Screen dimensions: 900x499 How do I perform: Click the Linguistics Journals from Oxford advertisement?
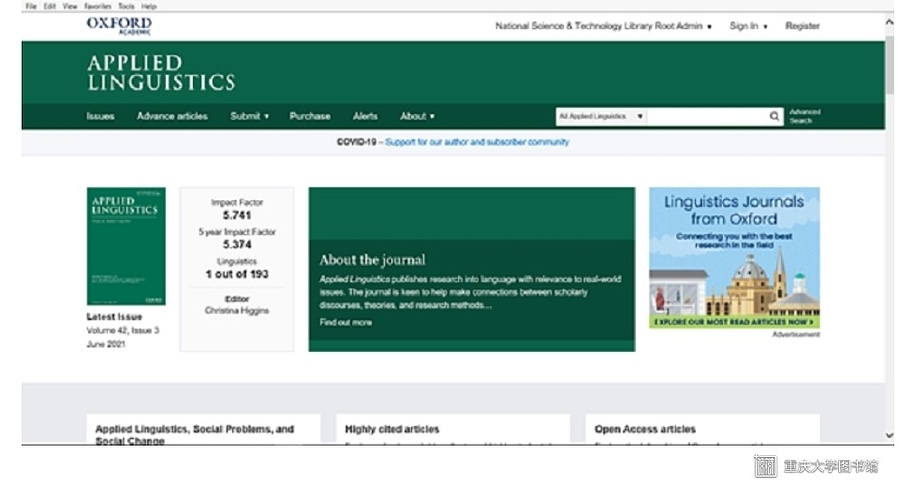click(734, 258)
